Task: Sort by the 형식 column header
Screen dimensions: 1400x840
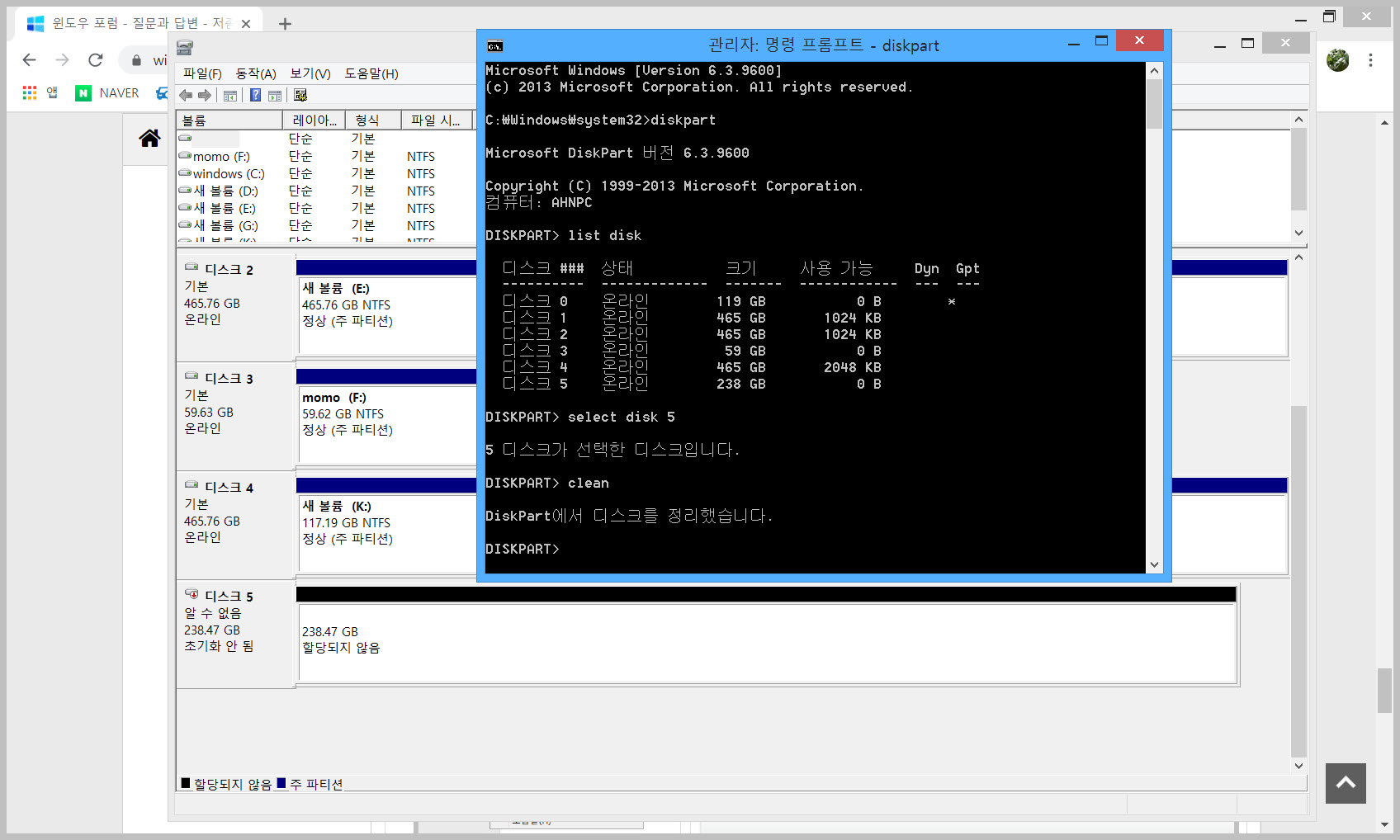Action: point(374,120)
